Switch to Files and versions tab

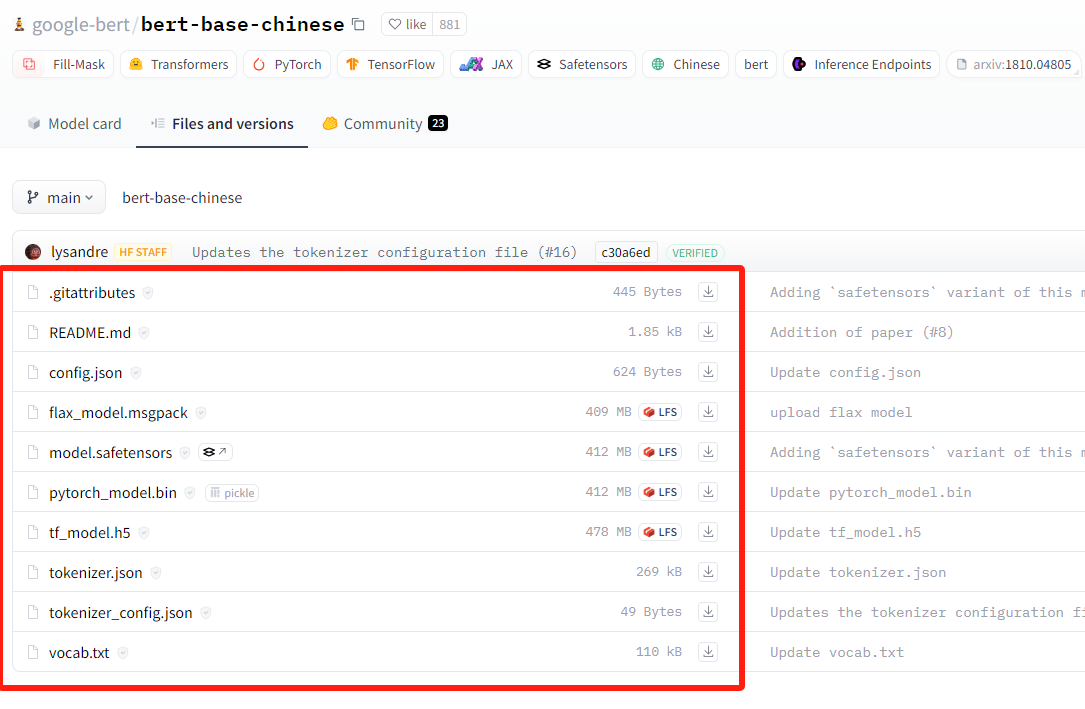tap(221, 124)
